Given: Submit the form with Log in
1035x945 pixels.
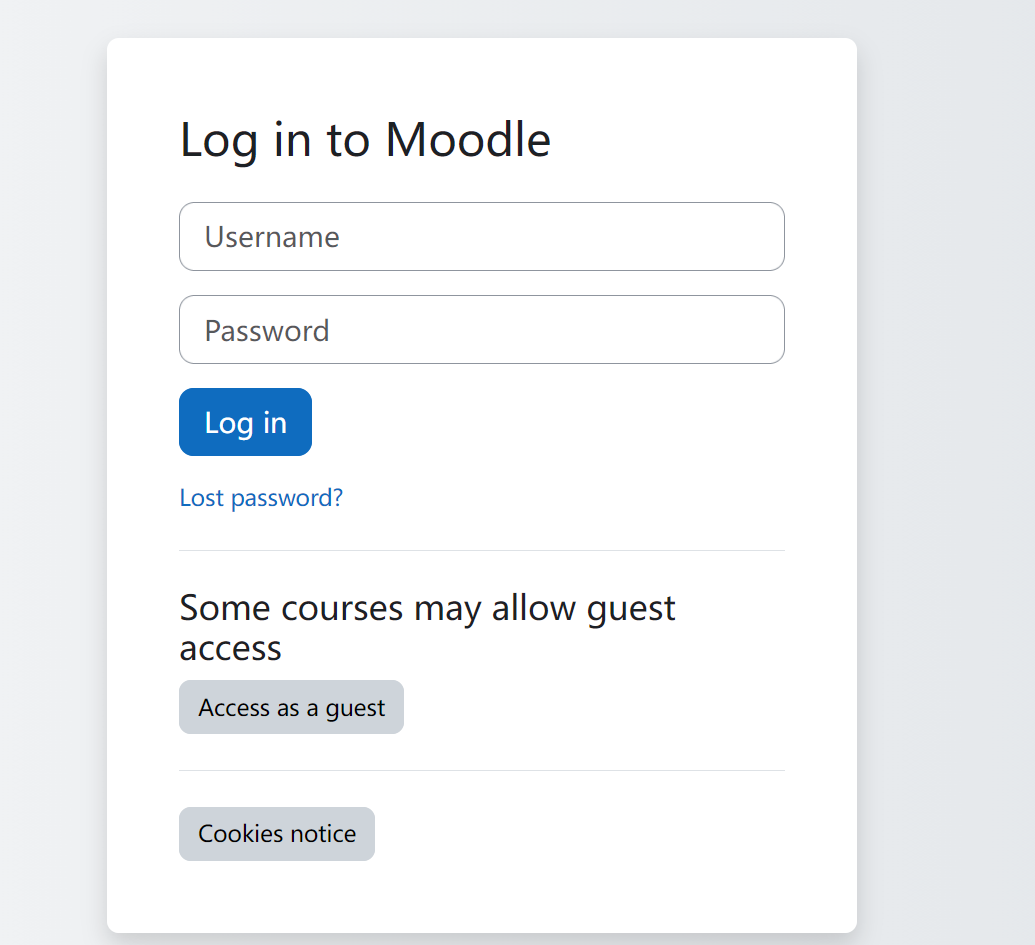Looking at the screenshot, I should coord(245,422).
